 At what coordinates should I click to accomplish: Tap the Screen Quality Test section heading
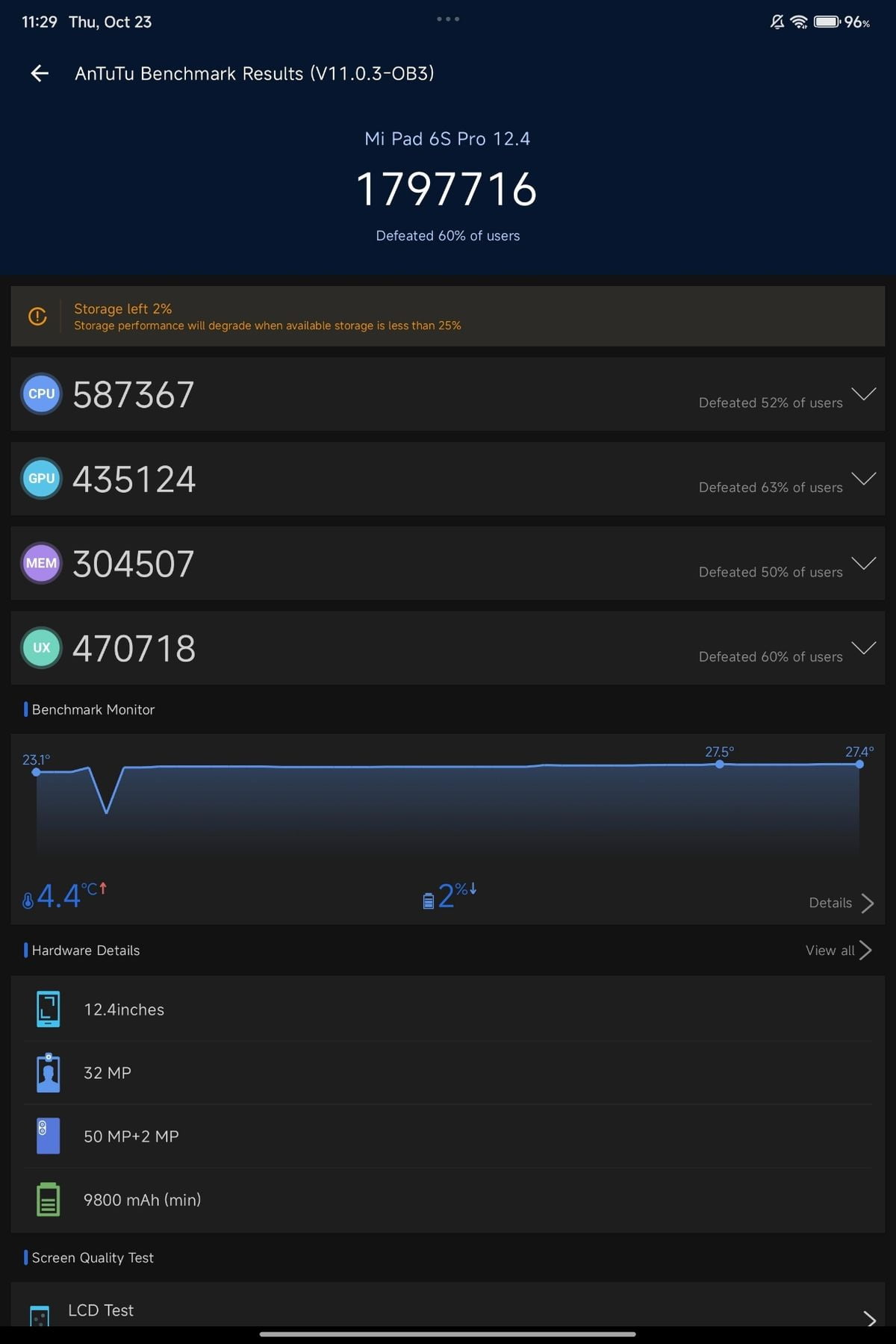93,1258
